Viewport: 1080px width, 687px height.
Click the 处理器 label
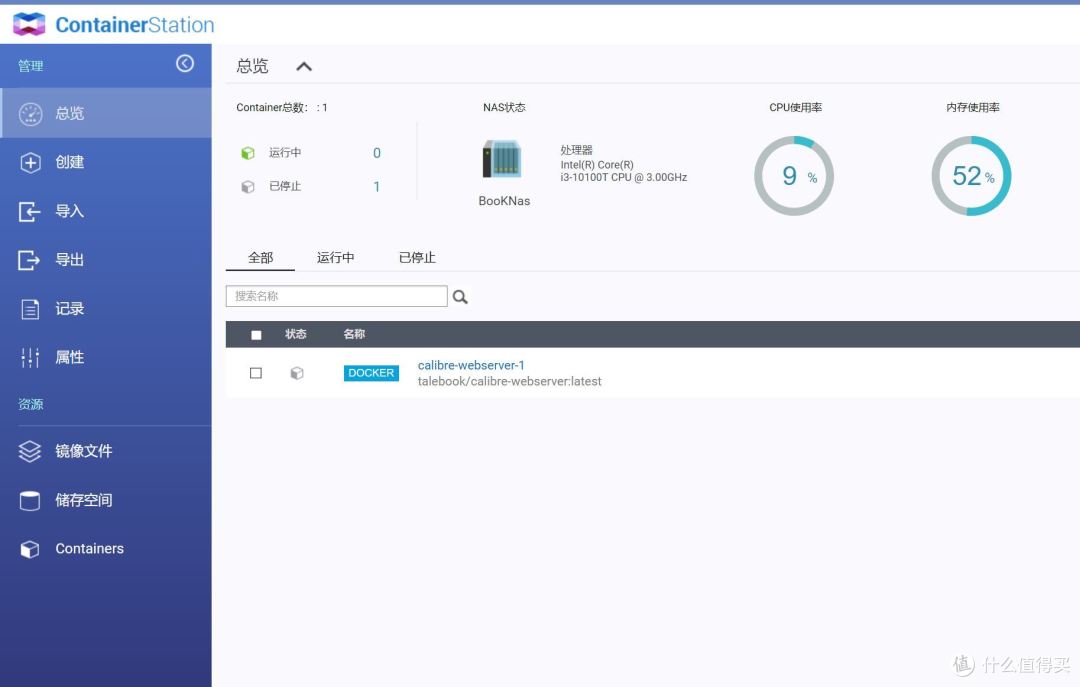577,150
